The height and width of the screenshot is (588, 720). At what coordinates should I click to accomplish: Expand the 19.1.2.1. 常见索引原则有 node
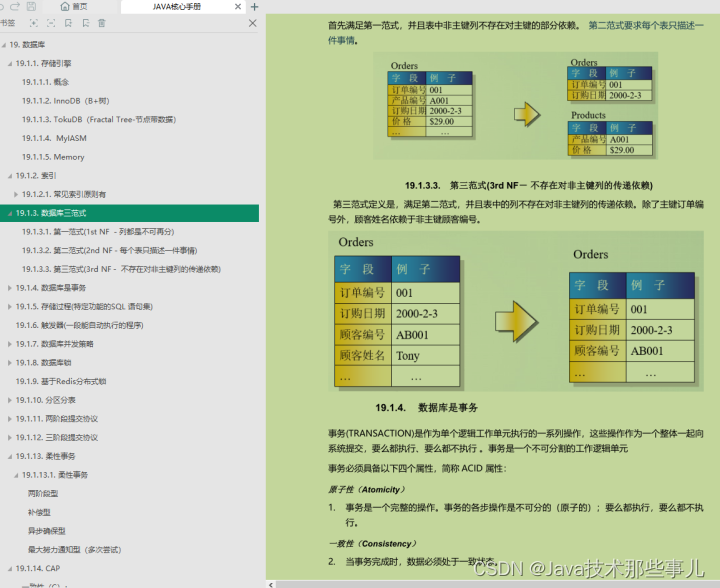[16, 195]
